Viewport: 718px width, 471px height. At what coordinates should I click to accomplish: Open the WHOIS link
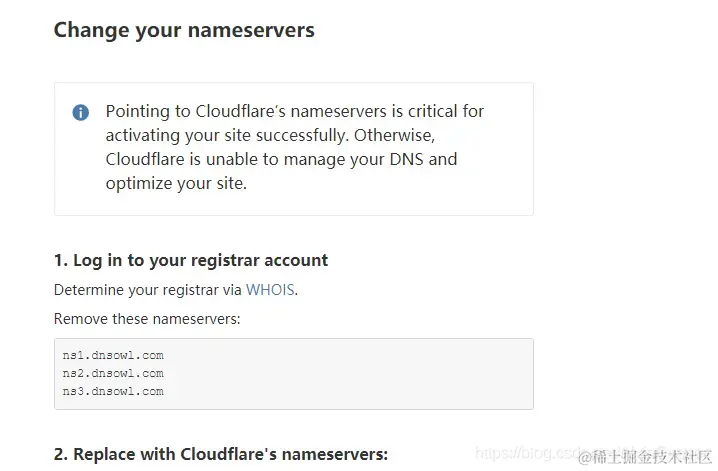[270, 290]
